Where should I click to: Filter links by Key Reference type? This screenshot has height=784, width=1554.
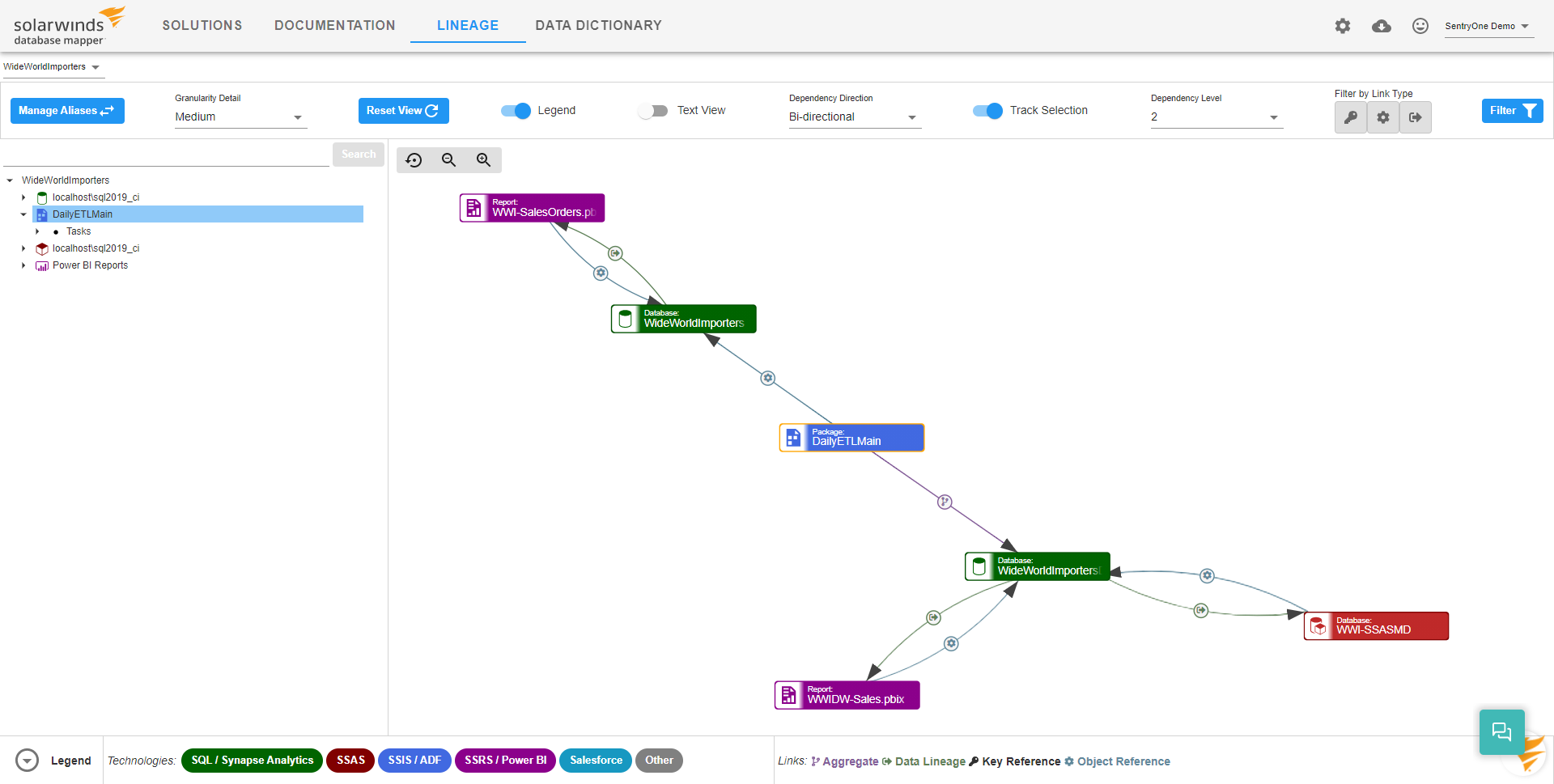[x=1351, y=117]
